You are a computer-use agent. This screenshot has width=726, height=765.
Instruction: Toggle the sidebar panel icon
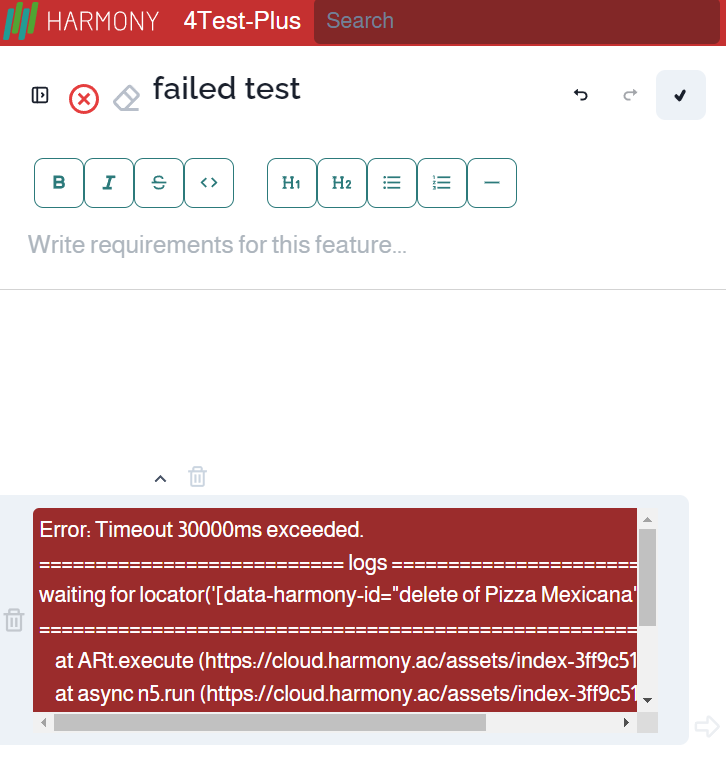click(x=40, y=95)
